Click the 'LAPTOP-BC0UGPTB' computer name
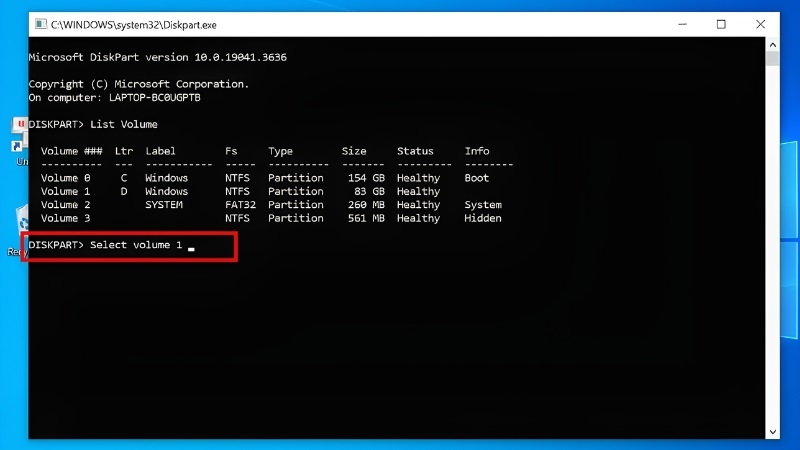This screenshot has height=450, width=800. point(155,97)
